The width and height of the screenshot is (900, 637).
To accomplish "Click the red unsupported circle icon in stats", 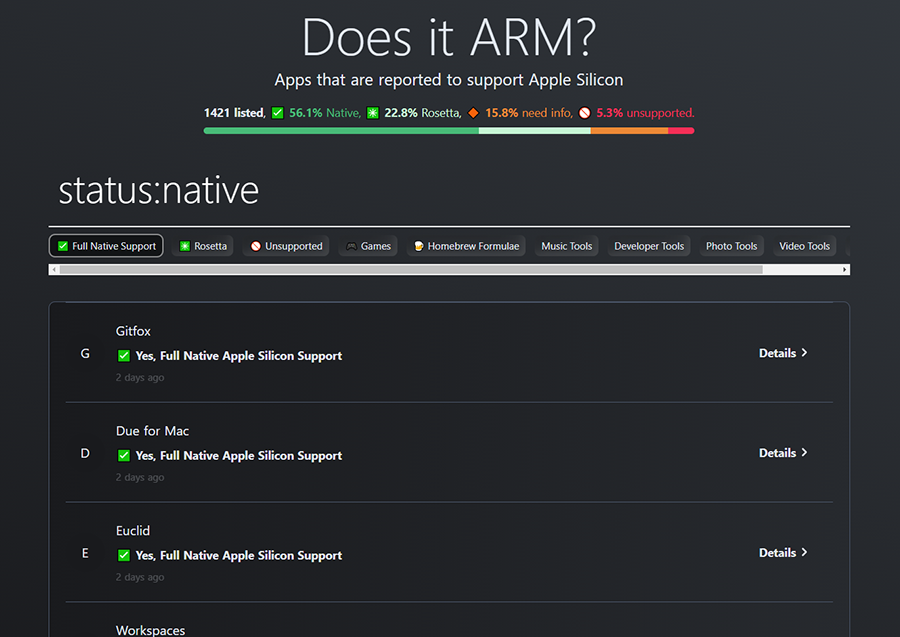I will pos(584,113).
